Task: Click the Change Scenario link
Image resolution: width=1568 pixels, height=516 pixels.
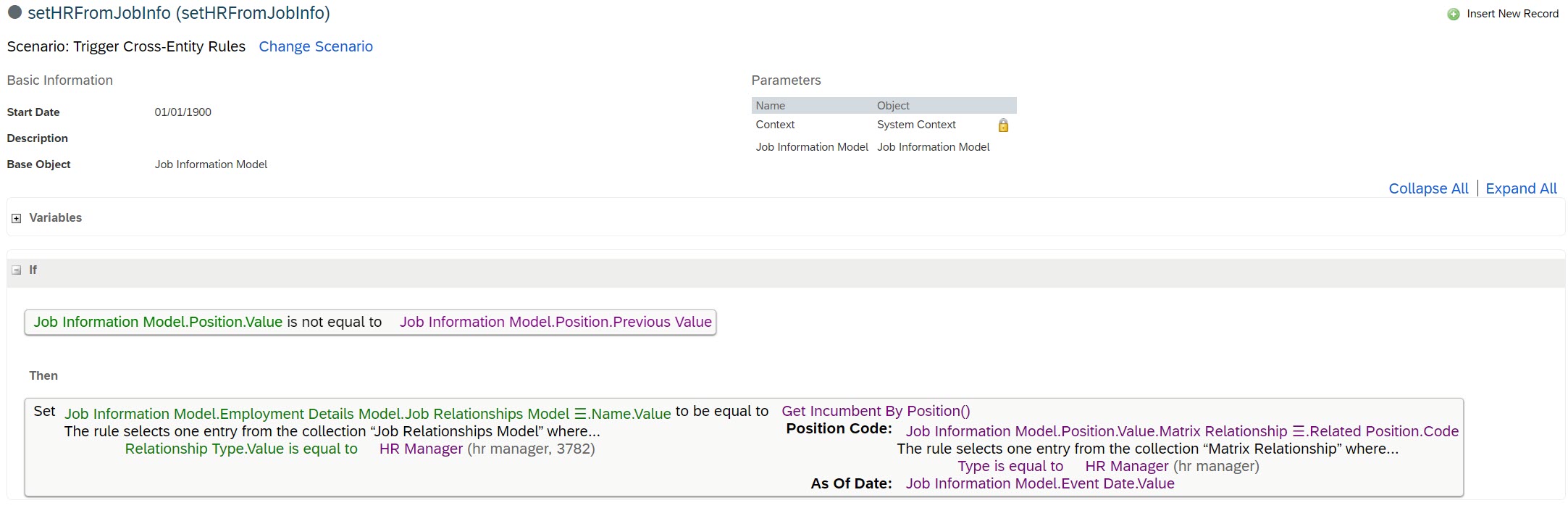Action: (x=315, y=46)
